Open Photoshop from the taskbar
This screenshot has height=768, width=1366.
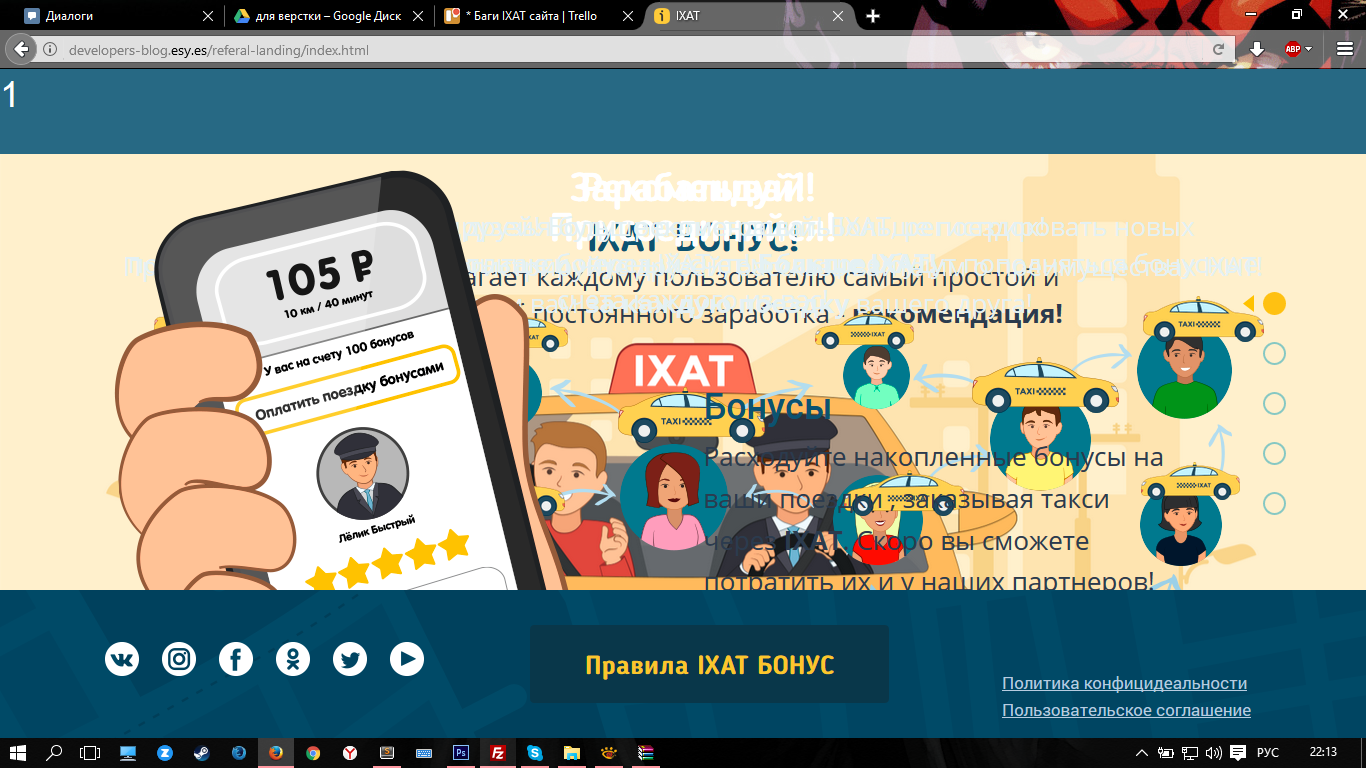pyautogui.click(x=461, y=752)
